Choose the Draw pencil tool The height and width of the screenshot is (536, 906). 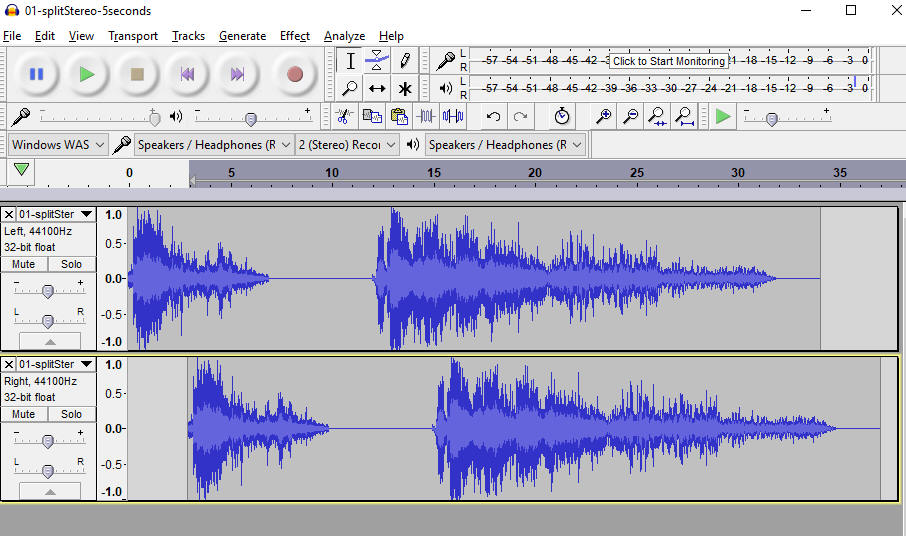[404, 60]
